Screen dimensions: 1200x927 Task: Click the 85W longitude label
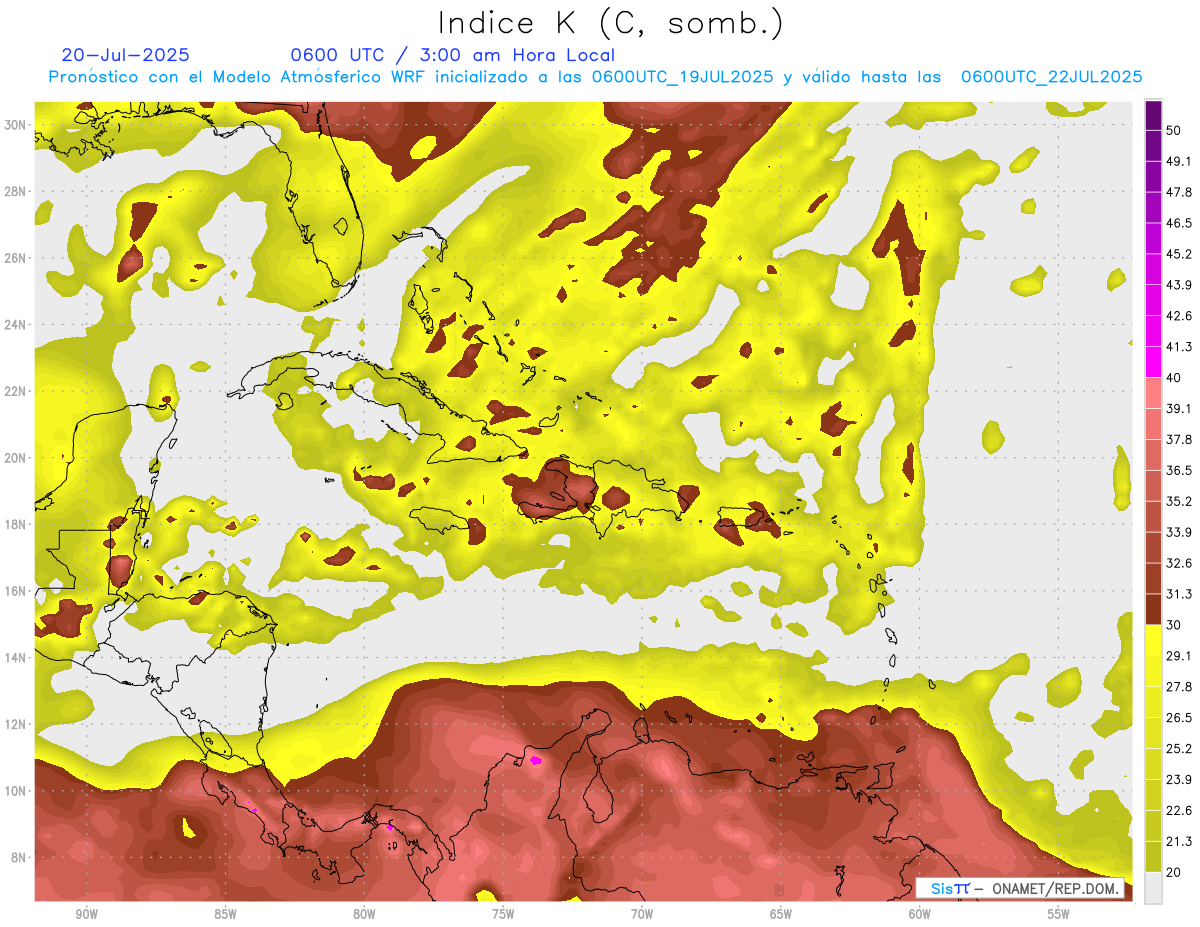[x=225, y=914]
